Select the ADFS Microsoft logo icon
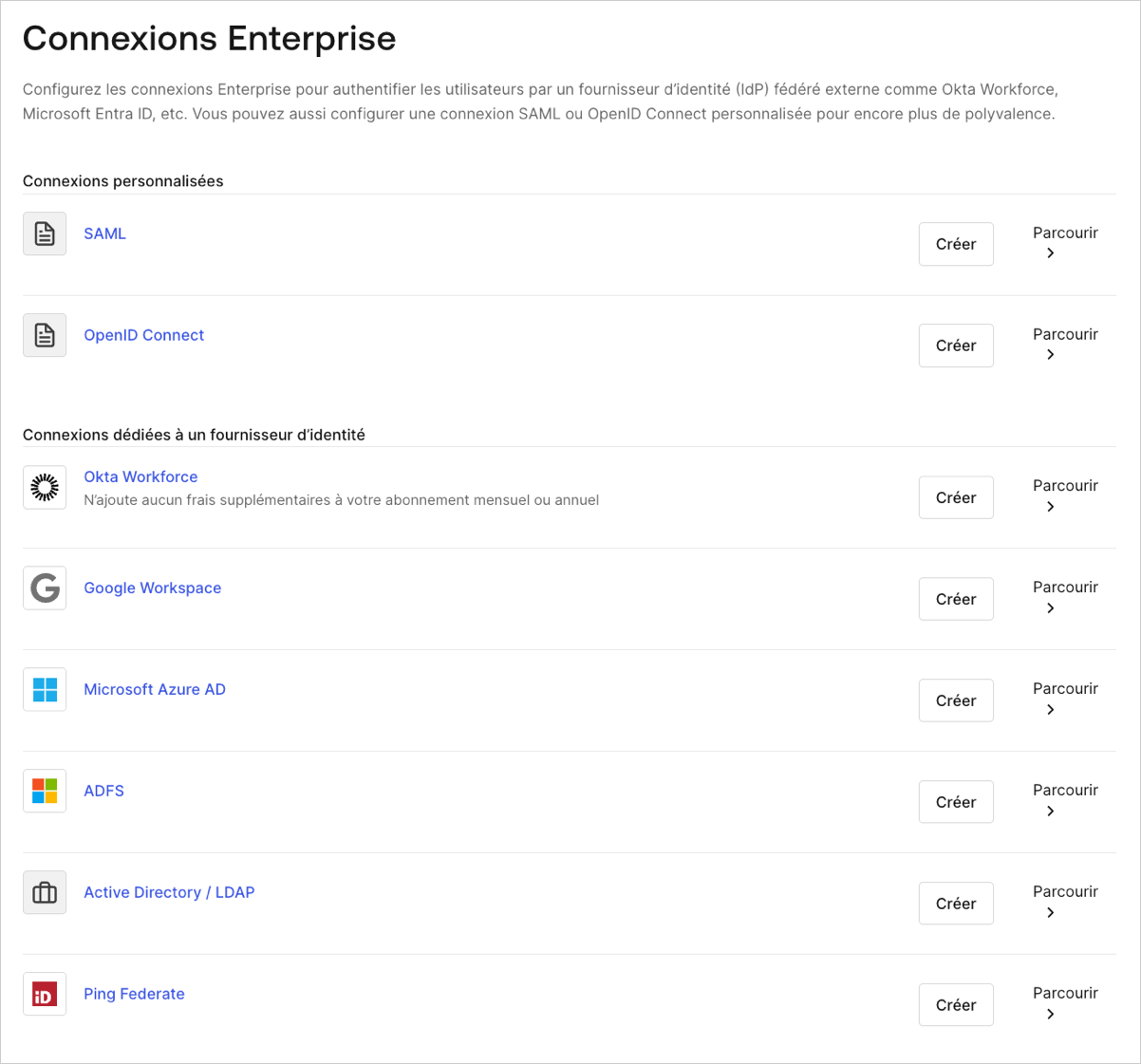The height and width of the screenshot is (1064, 1141). [x=45, y=791]
